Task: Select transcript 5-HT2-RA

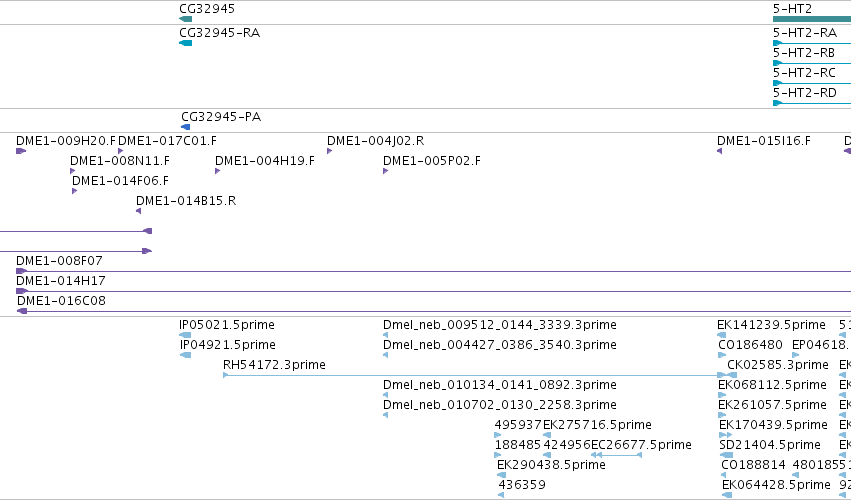Action: [805, 33]
